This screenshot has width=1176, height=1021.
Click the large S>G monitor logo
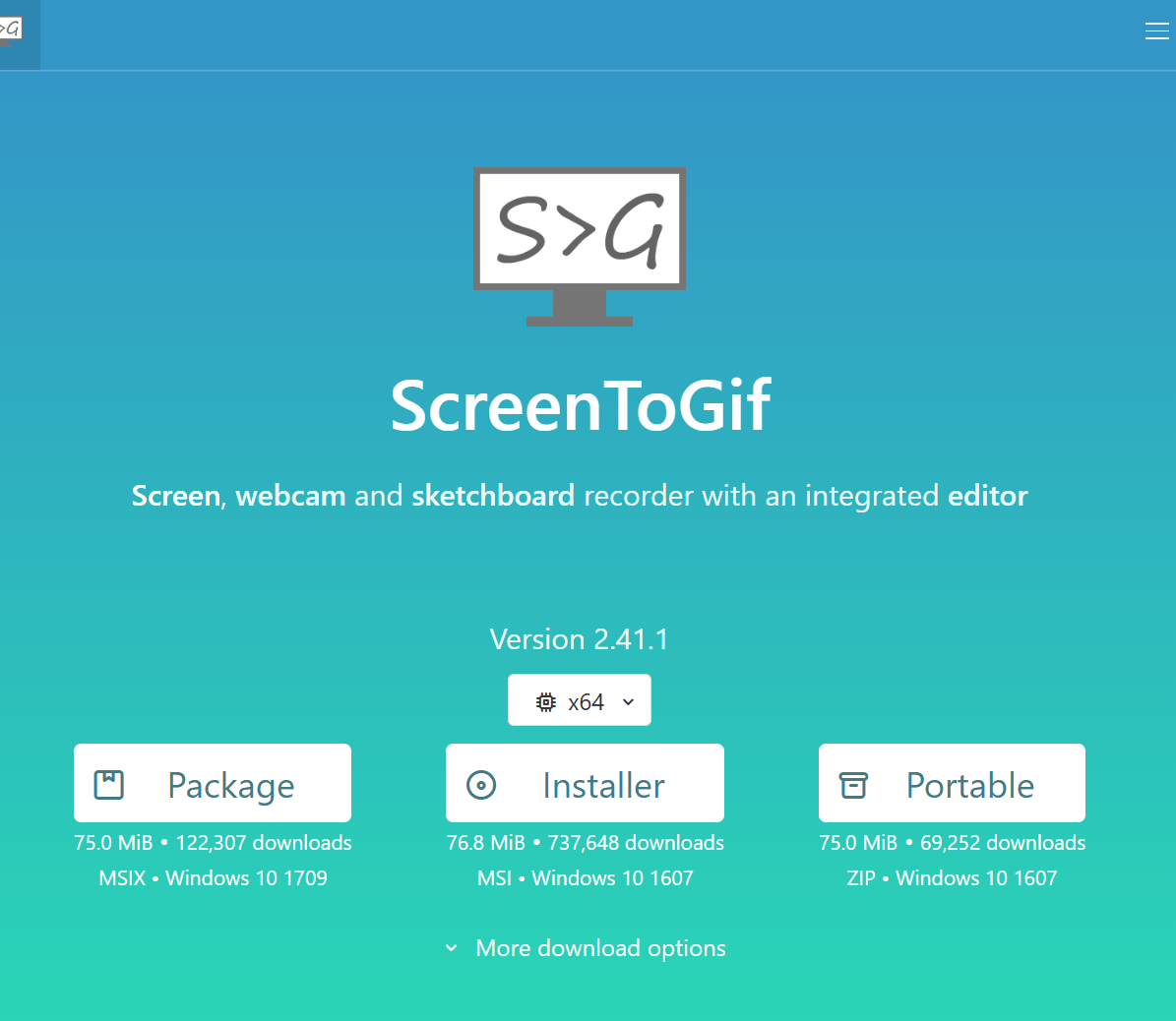tap(579, 247)
